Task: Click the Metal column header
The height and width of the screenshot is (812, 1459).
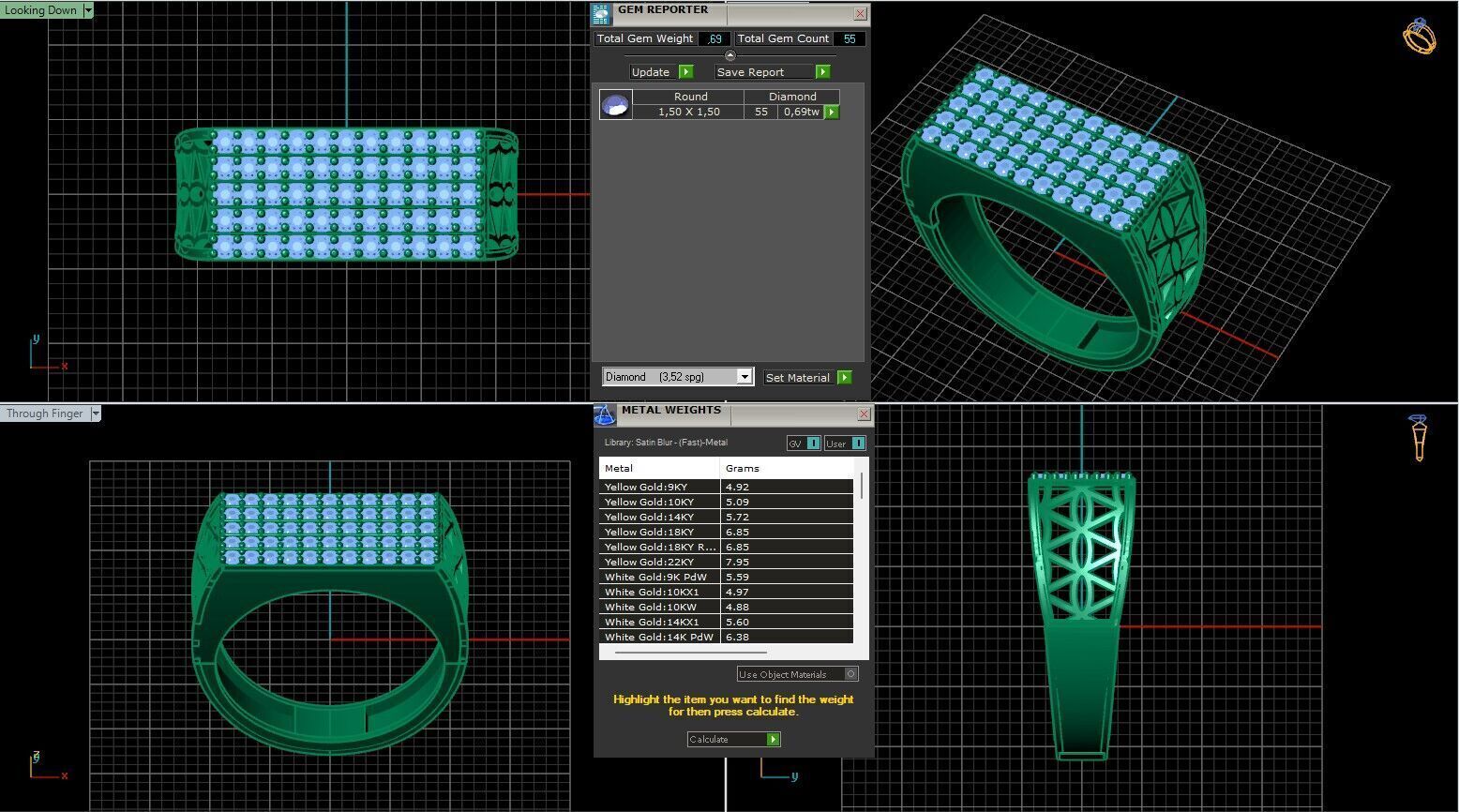Action: pos(659,468)
